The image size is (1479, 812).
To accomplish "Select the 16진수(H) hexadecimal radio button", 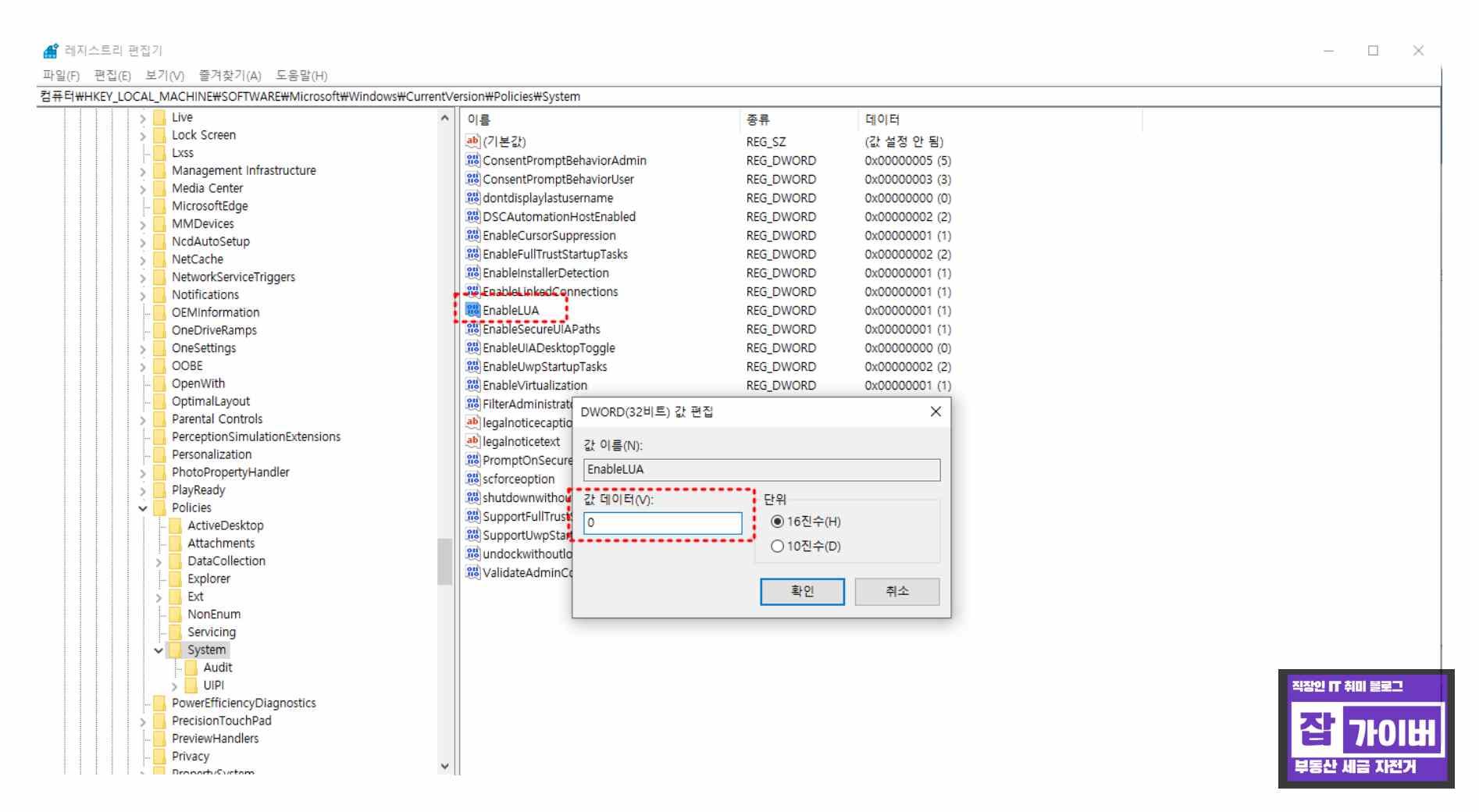I will [x=777, y=522].
